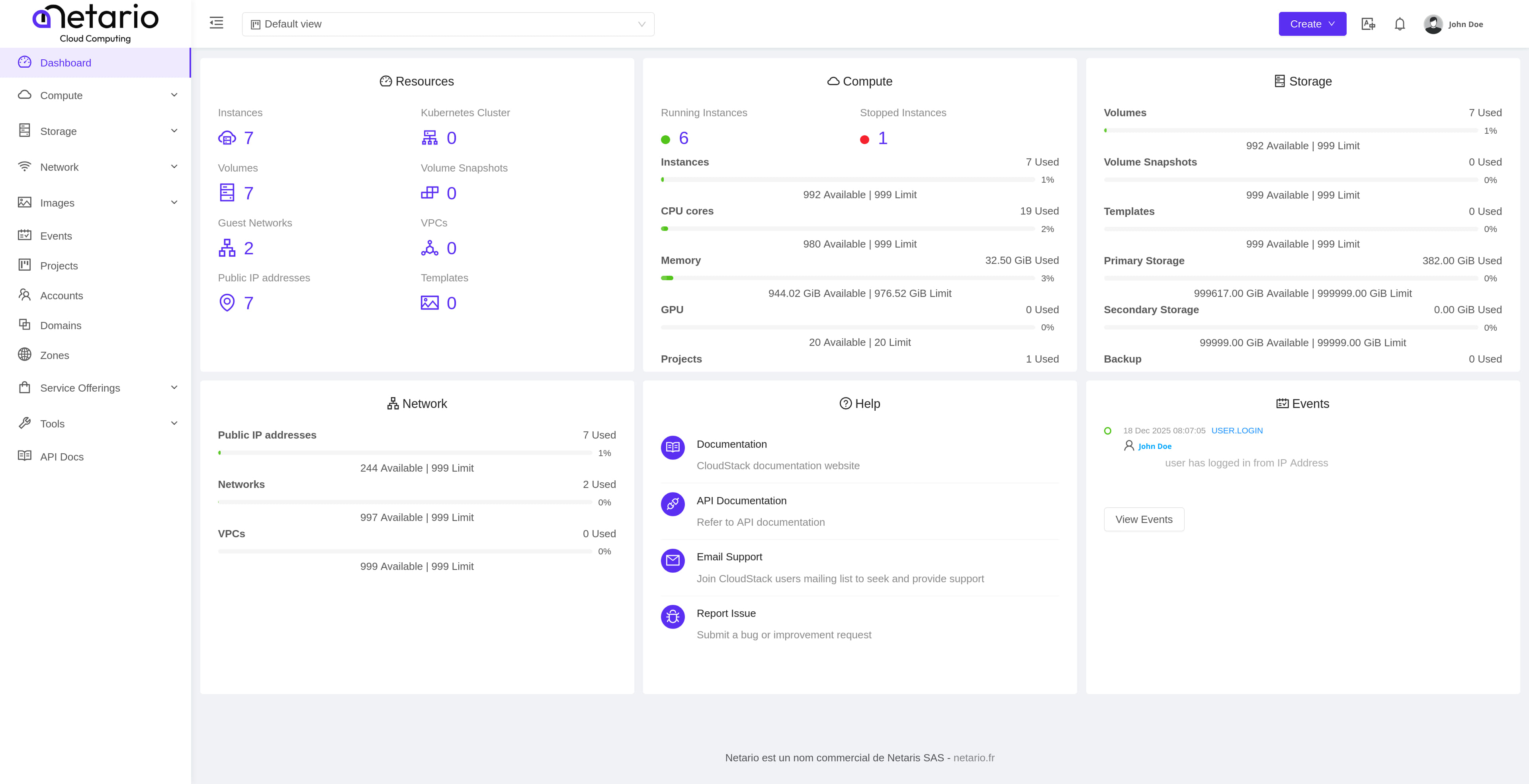1529x784 pixels.
Task: Click the View Events button
Action: click(1144, 519)
